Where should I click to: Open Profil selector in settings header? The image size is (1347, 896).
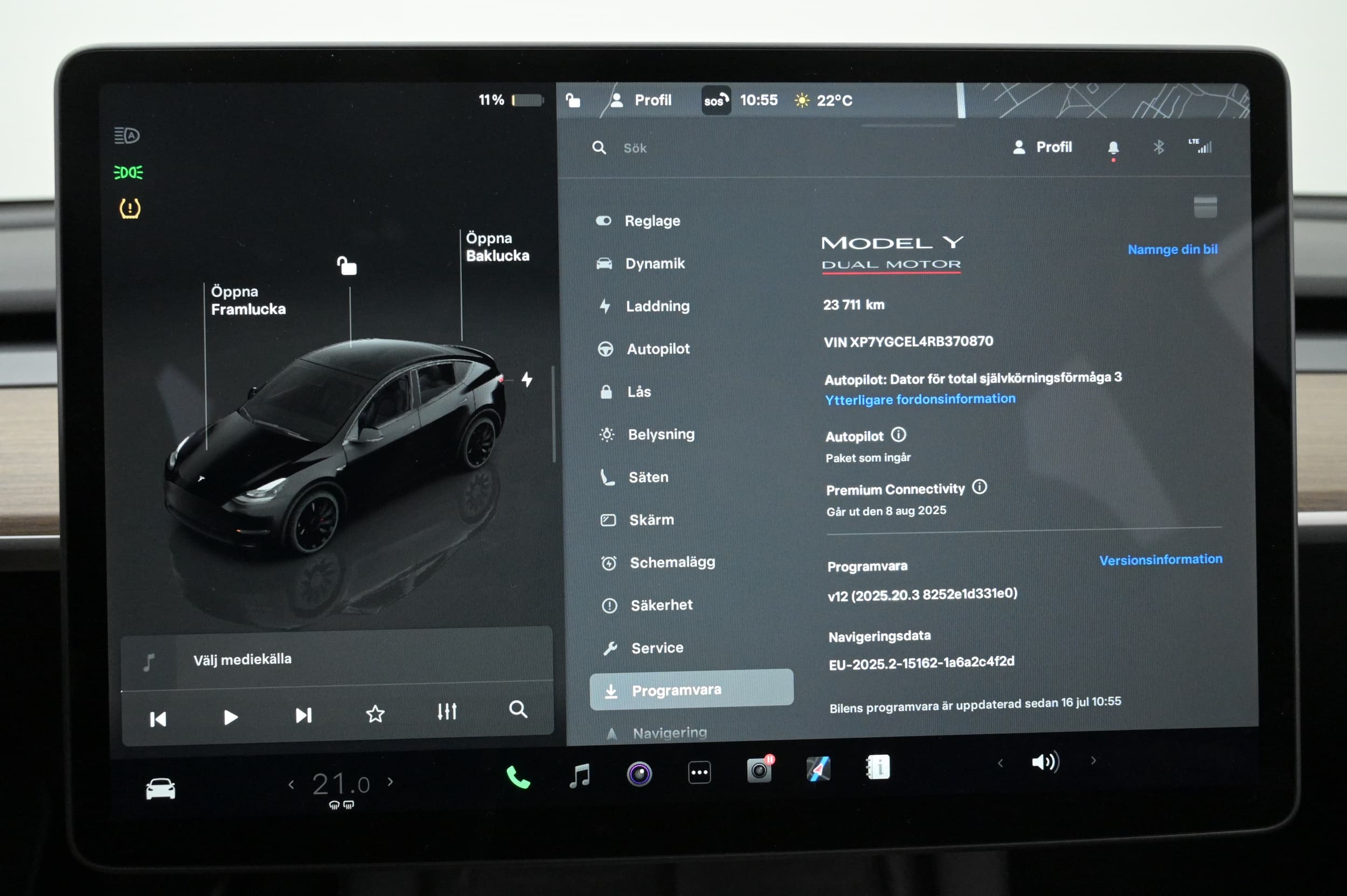(1042, 148)
